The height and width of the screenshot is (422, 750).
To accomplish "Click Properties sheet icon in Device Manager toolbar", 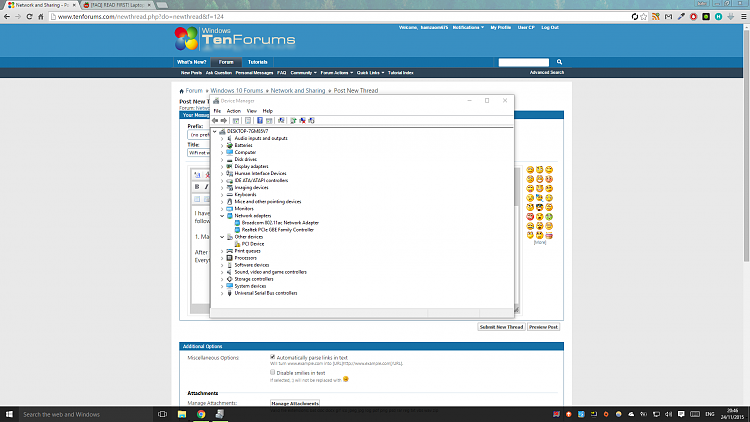I will pos(248,121).
